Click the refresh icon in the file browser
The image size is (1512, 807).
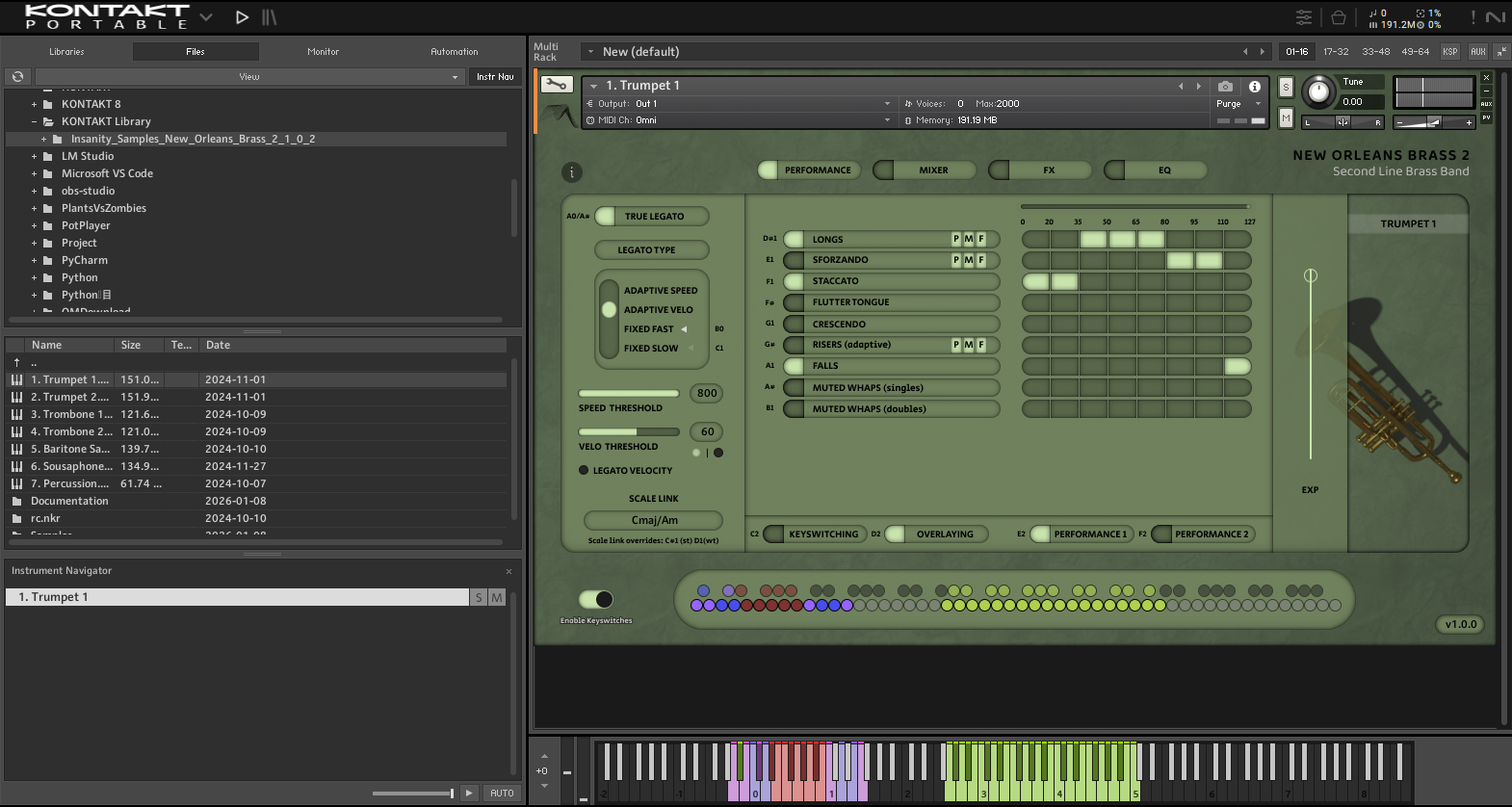17,77
